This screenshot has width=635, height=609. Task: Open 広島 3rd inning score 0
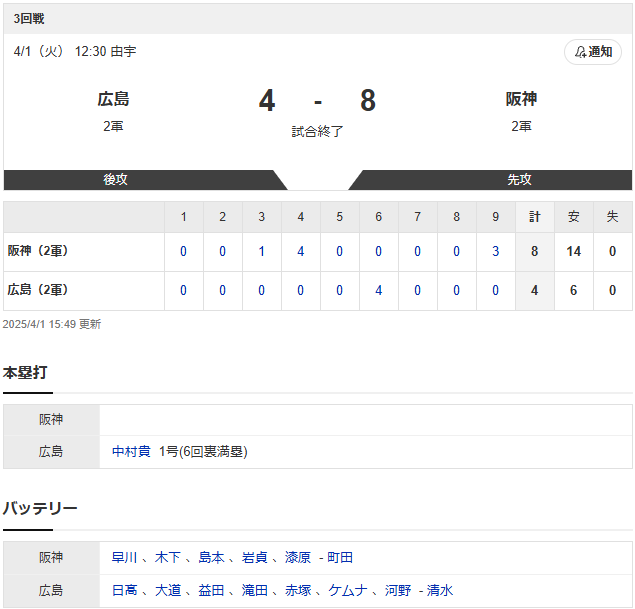tap(262, 290)
